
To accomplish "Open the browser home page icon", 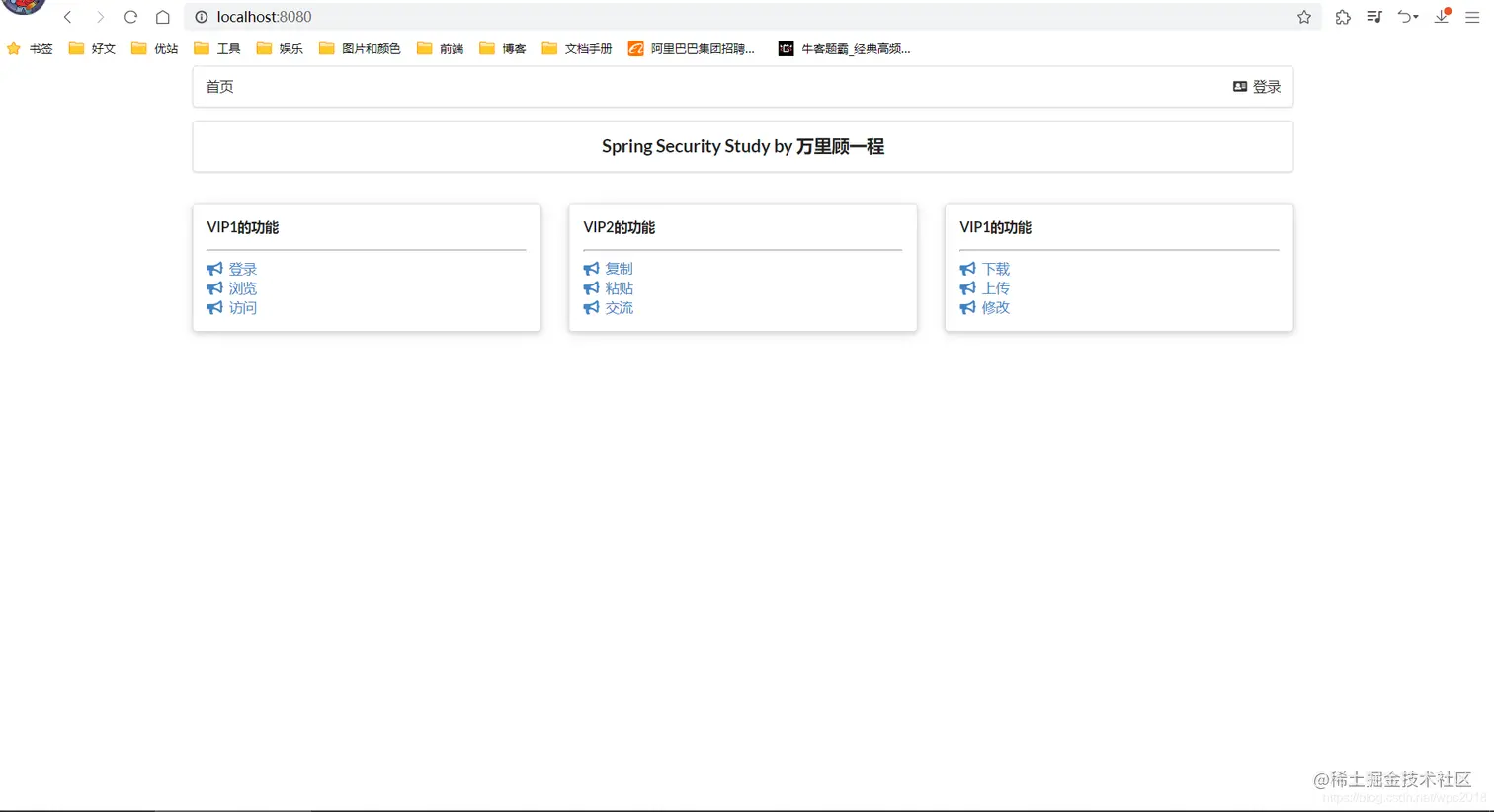I will tap(163, 17).
